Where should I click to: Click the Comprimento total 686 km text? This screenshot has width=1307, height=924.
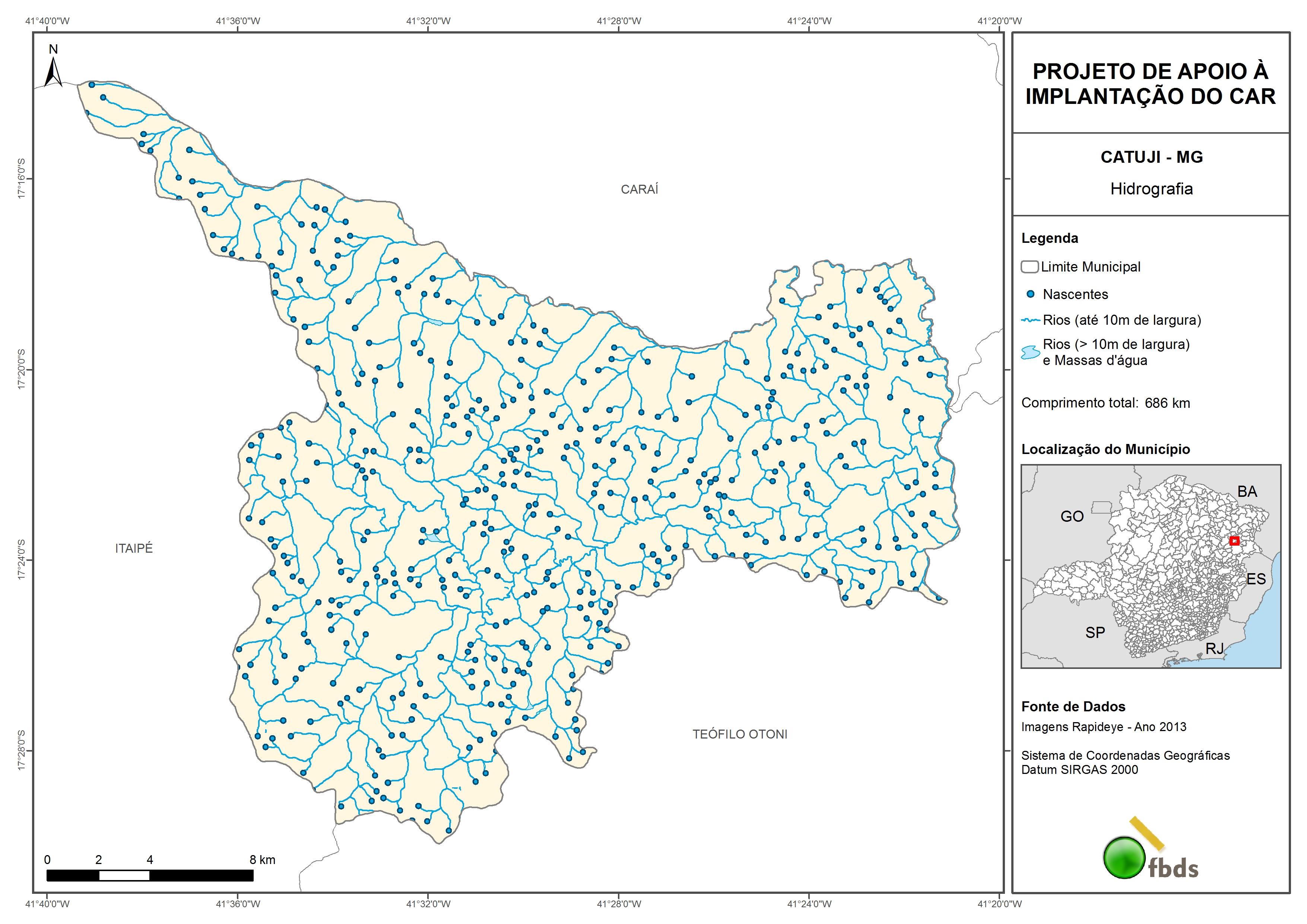click(x=1105, y=403)
